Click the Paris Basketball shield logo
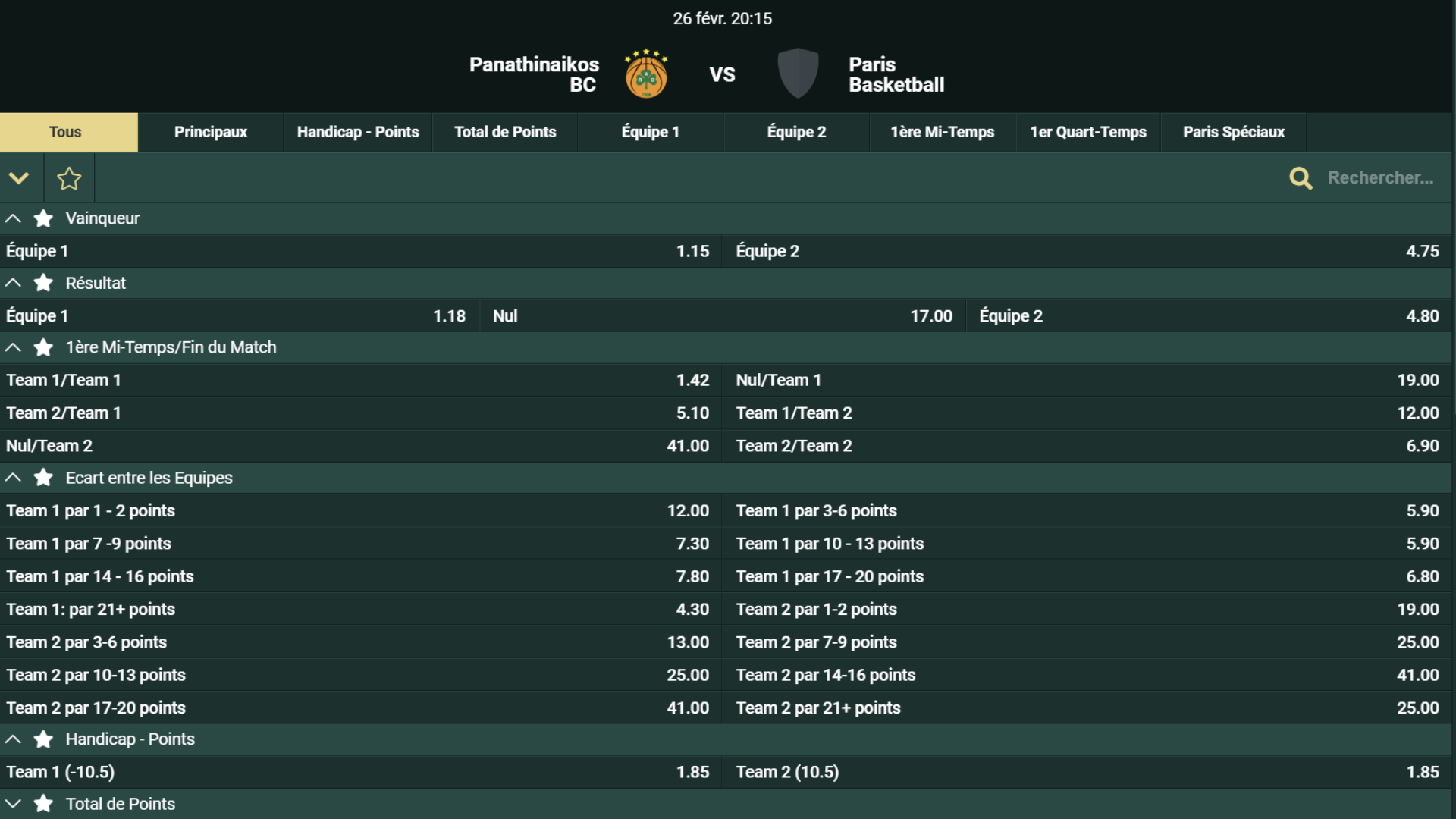 pos(798,73)
